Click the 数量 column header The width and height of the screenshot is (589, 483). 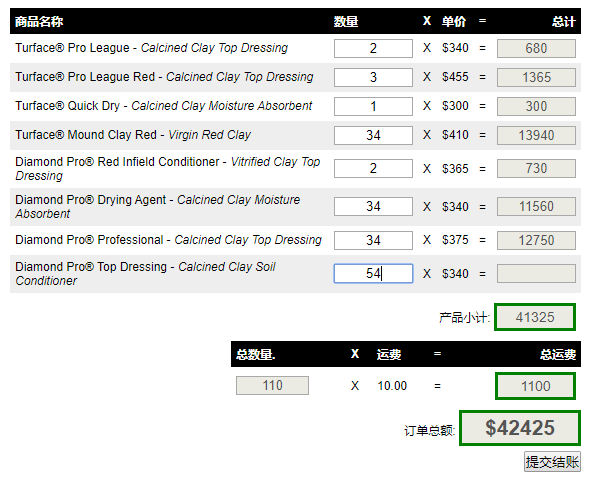(x=346, y=21)
